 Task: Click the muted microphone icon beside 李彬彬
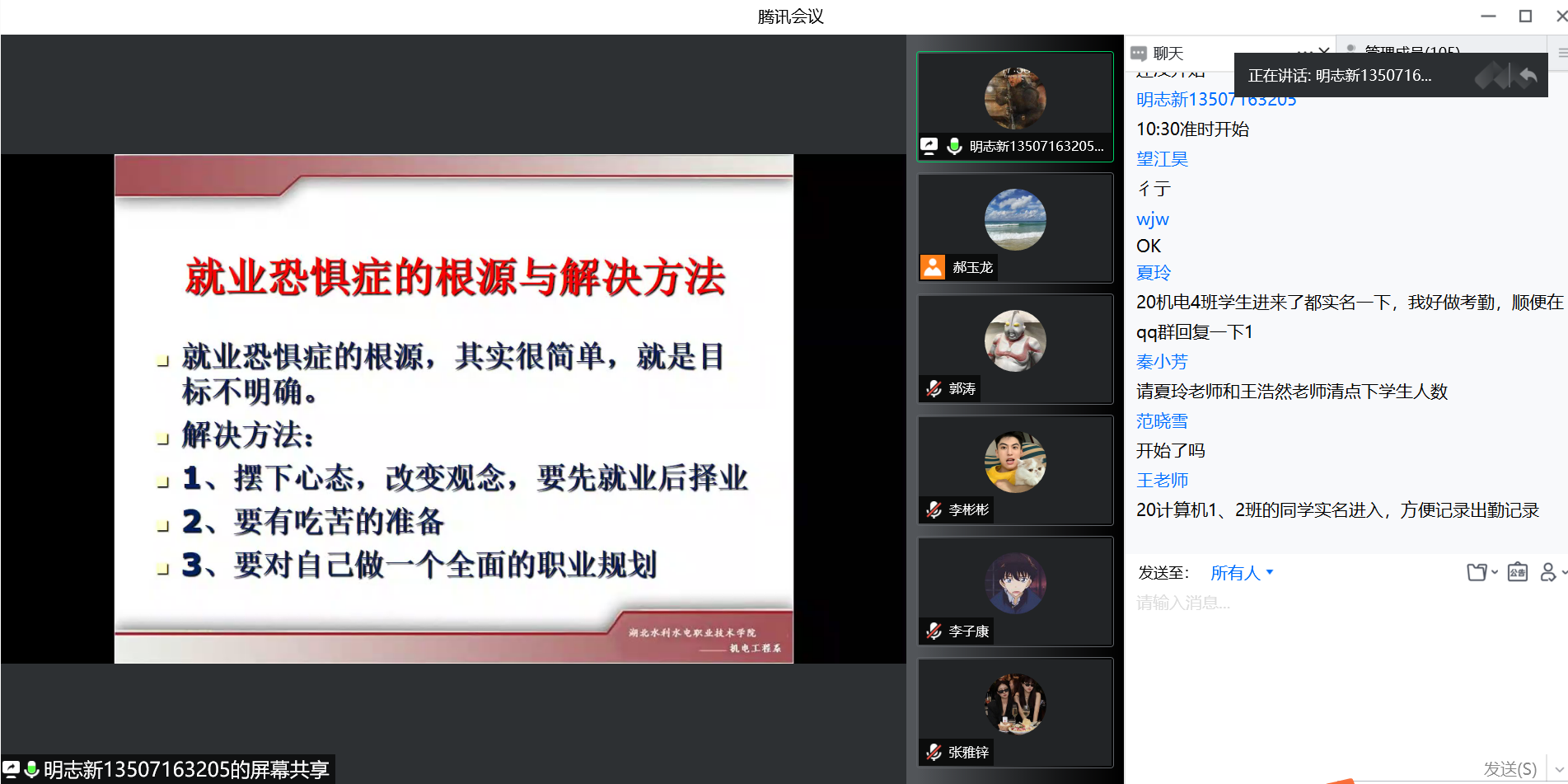[934, 509]
